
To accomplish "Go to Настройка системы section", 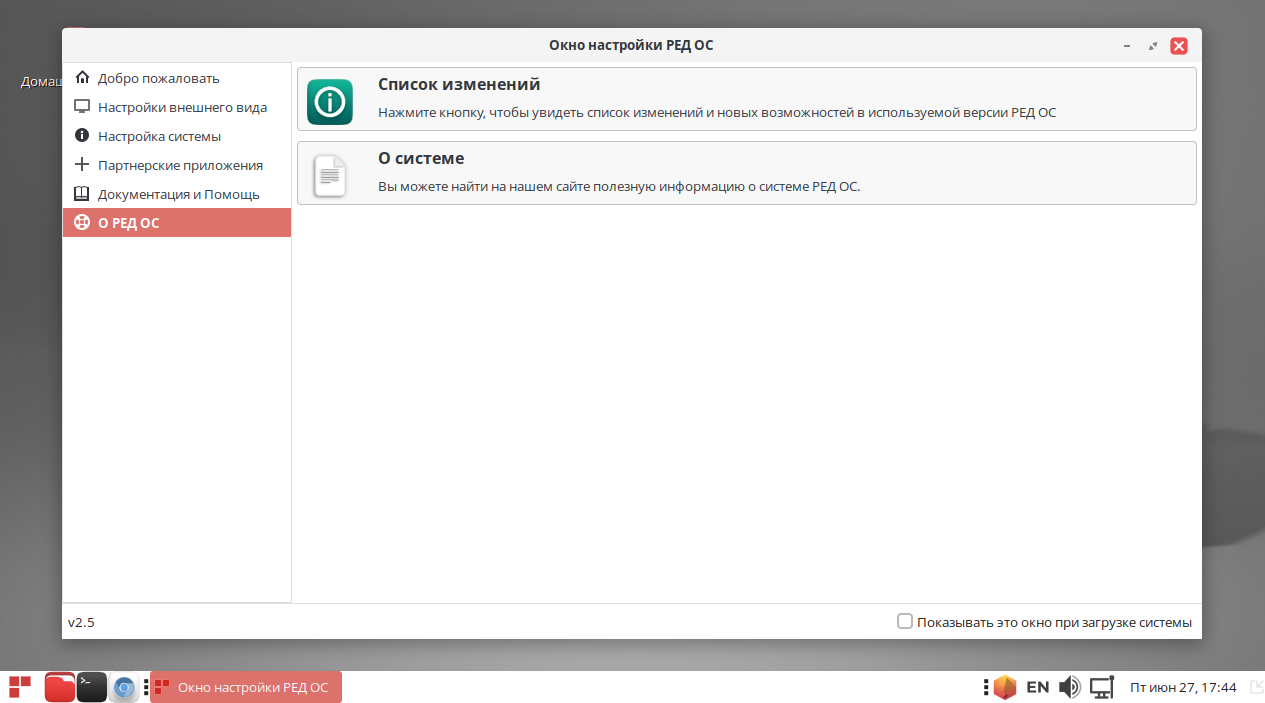I will tap(177, 136).
